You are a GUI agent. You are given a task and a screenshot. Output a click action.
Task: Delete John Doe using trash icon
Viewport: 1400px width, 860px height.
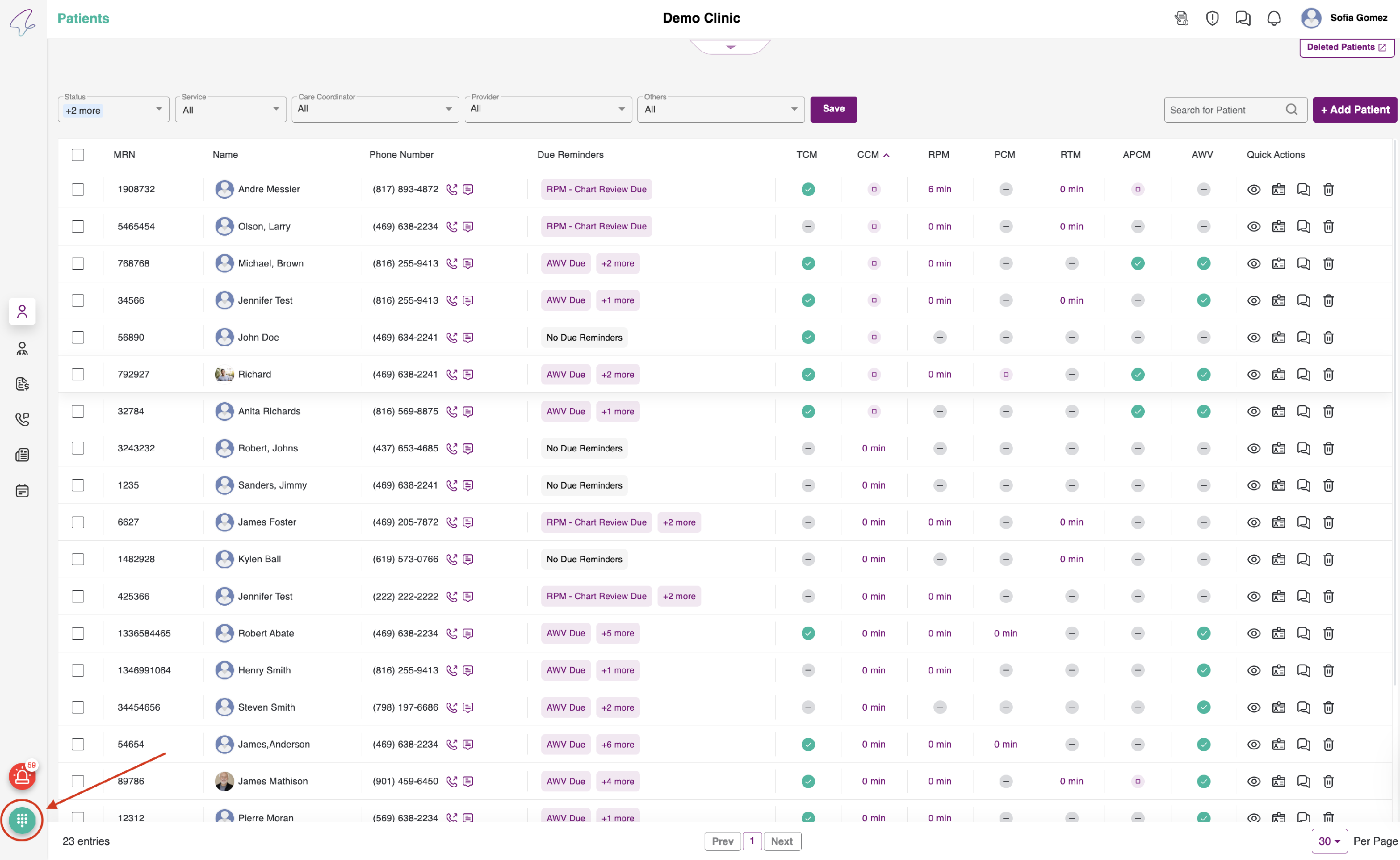[1328, 338]
